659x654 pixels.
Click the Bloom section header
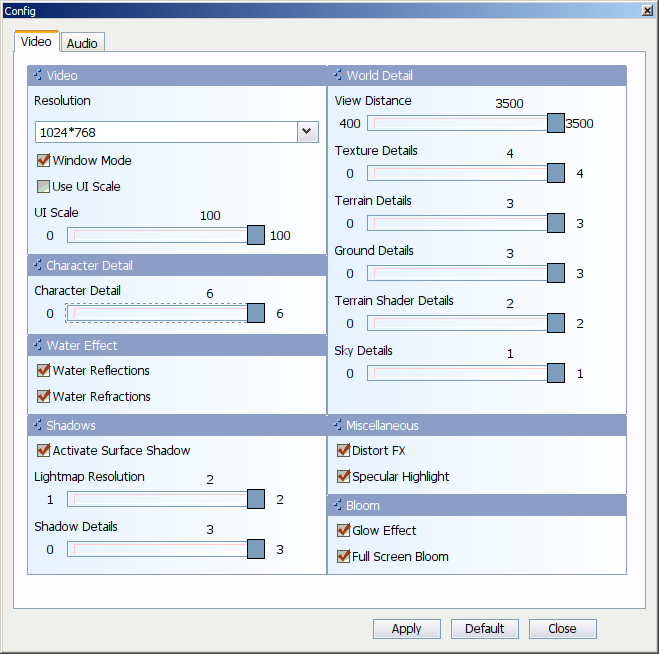click(477, 505)
